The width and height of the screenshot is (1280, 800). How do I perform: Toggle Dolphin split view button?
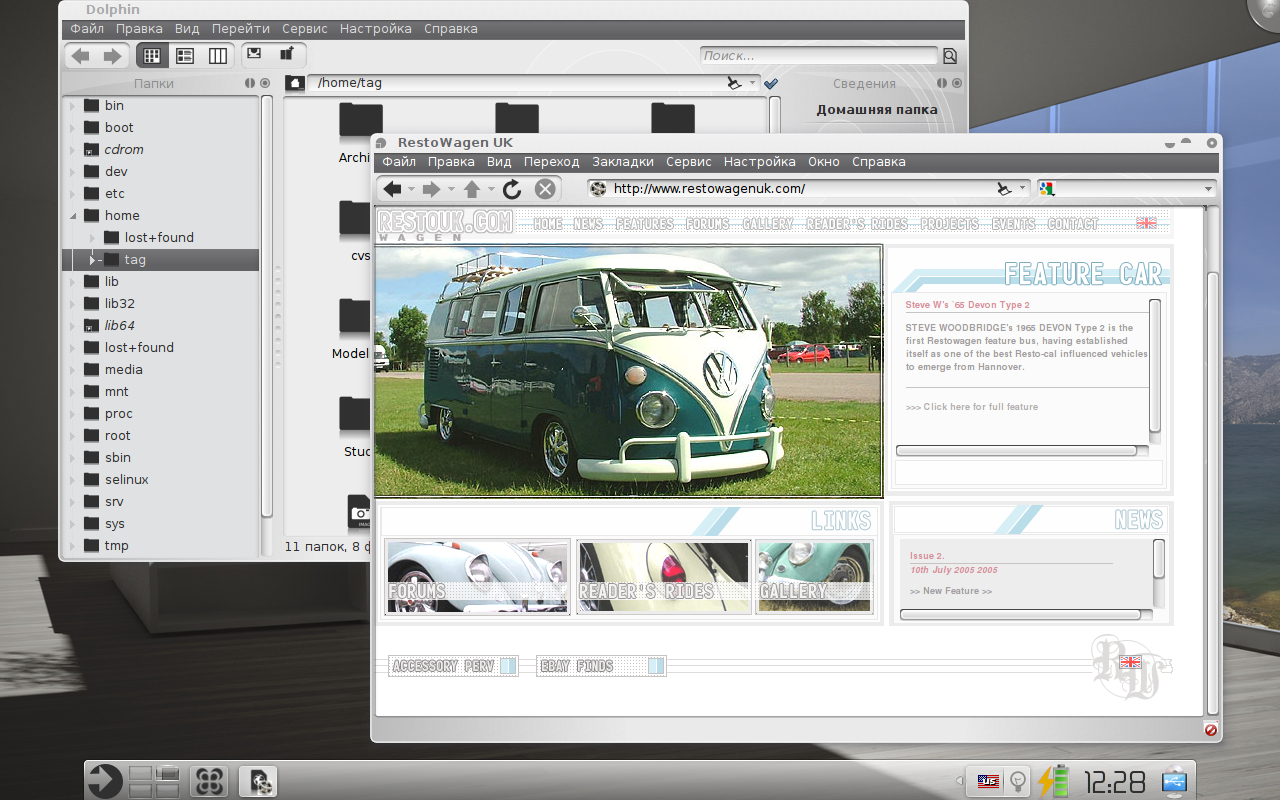pos(287,55)
